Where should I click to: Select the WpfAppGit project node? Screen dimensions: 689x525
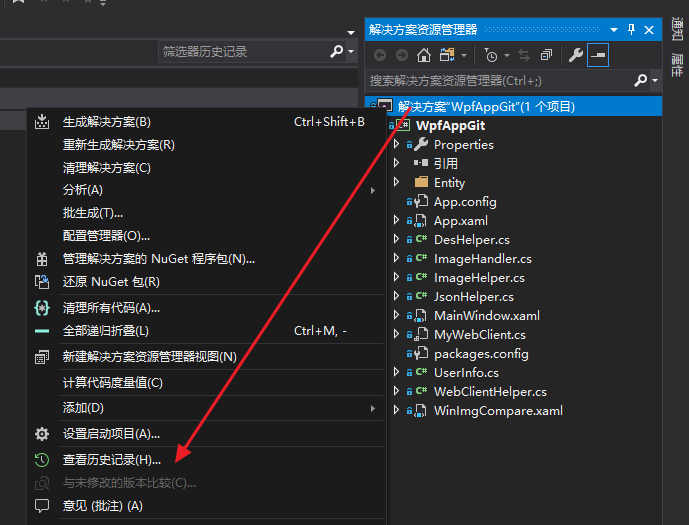pyautogui.click(x=450, y=126)
